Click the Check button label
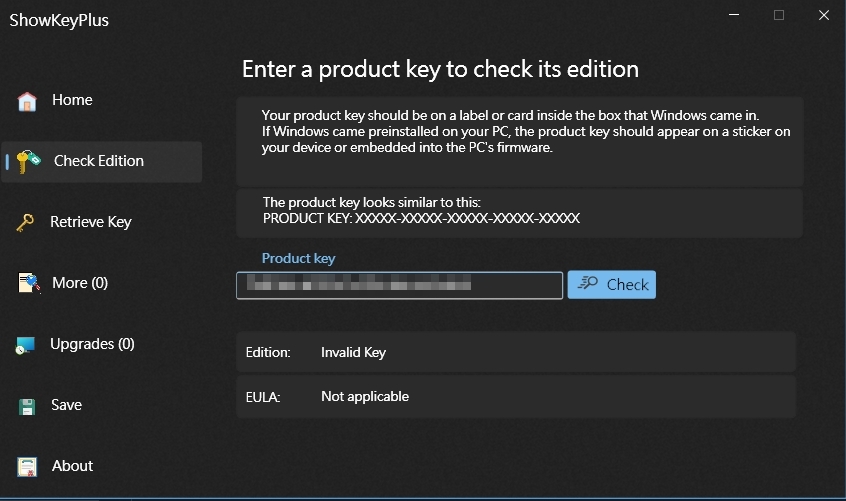Screen dimensions: 846x501 (627, 284)
